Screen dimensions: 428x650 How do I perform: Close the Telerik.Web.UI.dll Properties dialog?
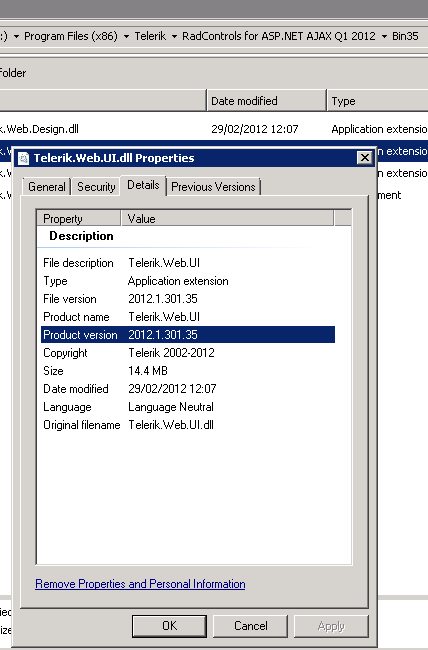365,158
